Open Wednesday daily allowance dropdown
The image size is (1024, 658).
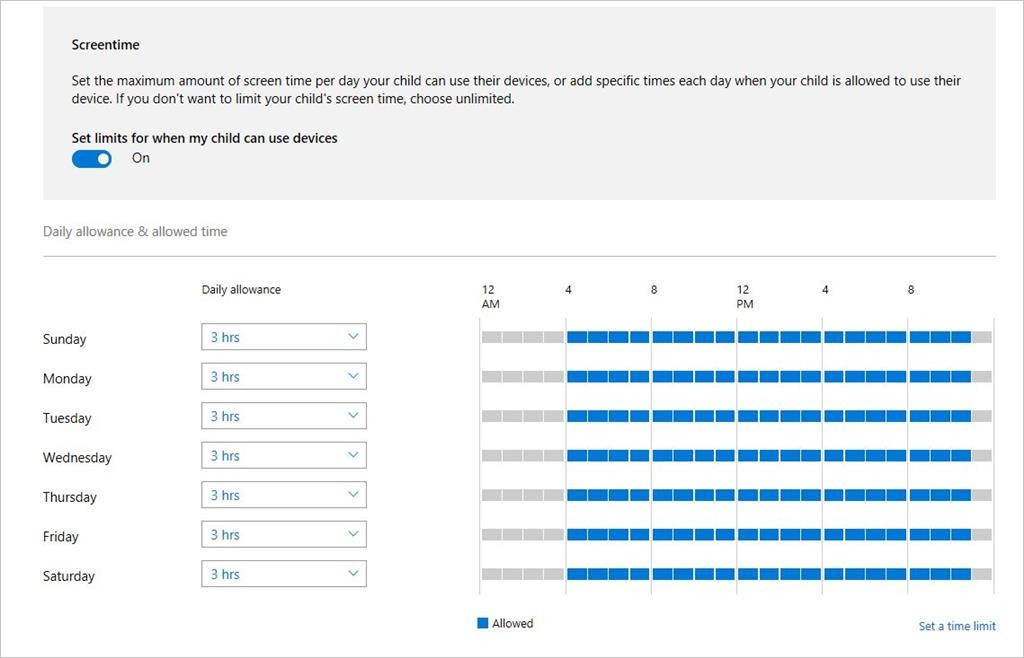click(284, 456)
